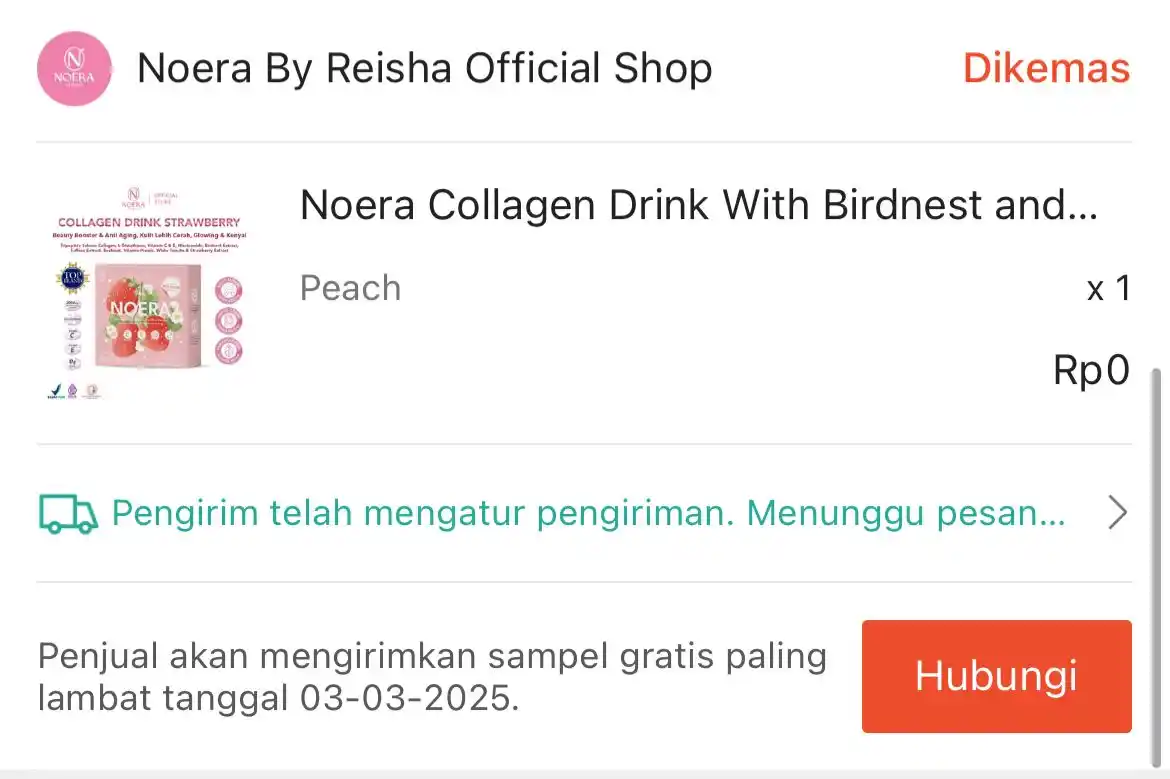Click the Peach variant label
This screenshot has width=1170, height=779.
(350, 288)
